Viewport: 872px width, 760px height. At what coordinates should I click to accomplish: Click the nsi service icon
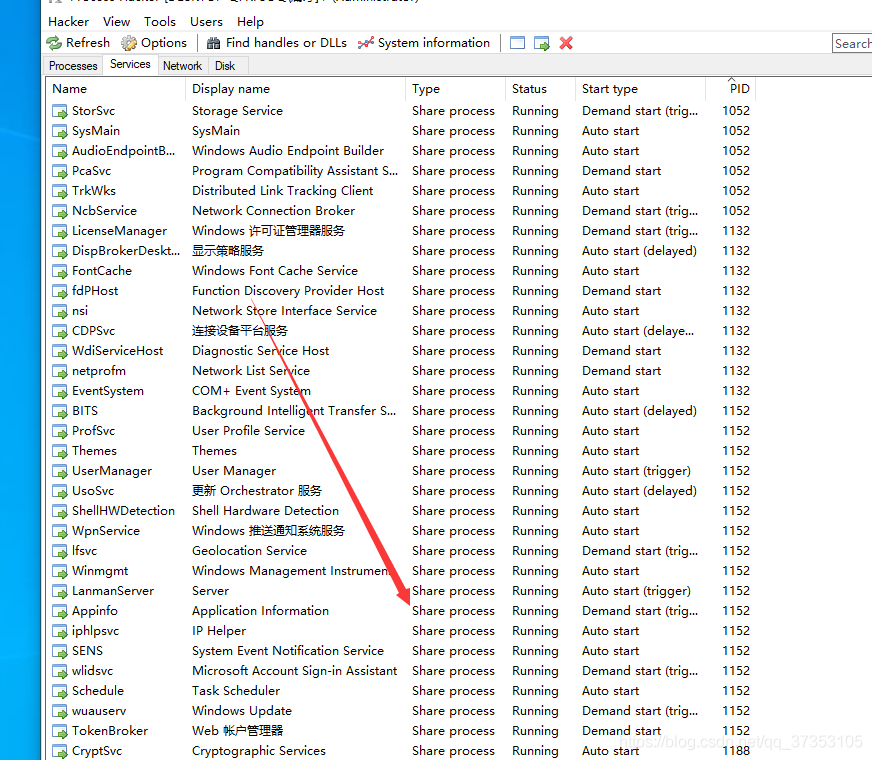pos(60,311)
